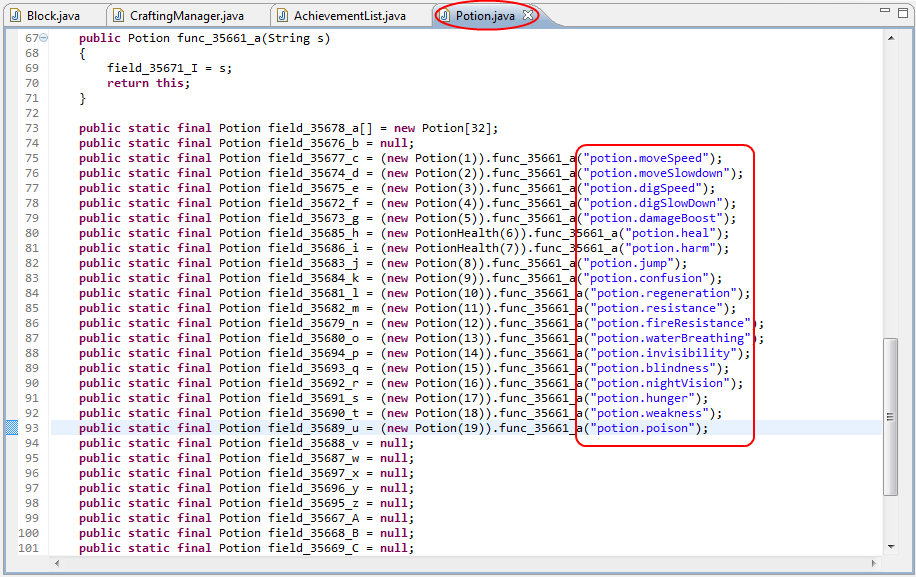Viewport: 916px width, 577px height.
Task: Click field_35671_I assignment on line 69
Action: tap(169, 68)
